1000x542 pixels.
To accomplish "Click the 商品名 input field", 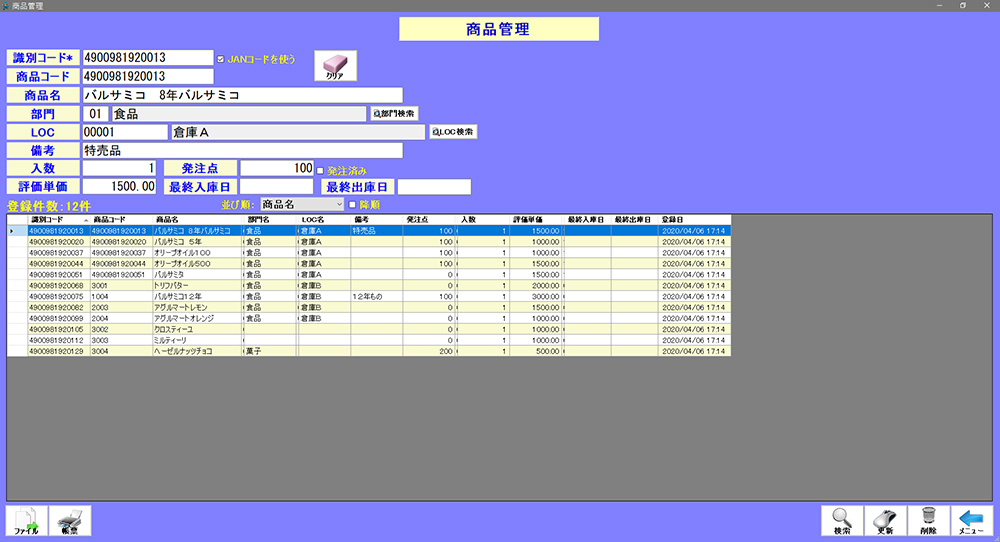I will (x=242, y=95).
